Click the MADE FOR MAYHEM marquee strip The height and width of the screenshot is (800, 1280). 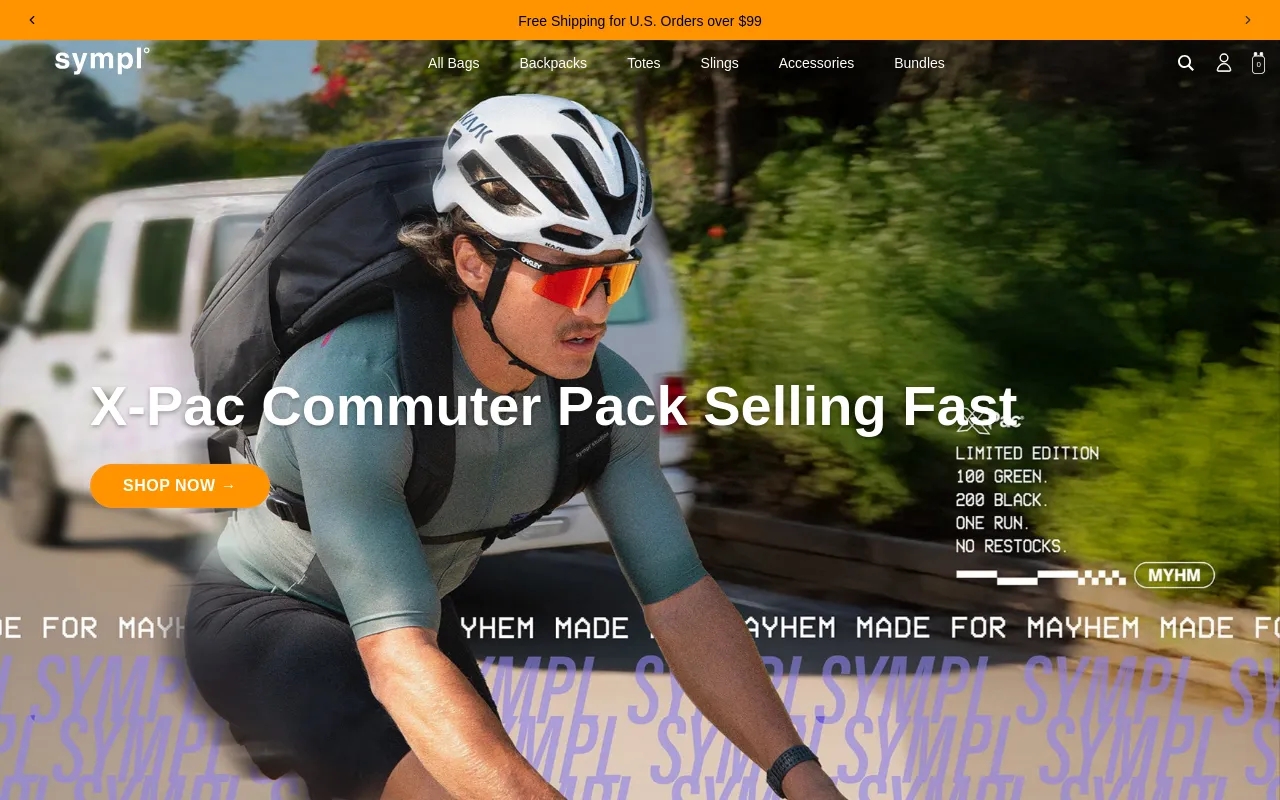pyautogui.click(x=640, y=628)
